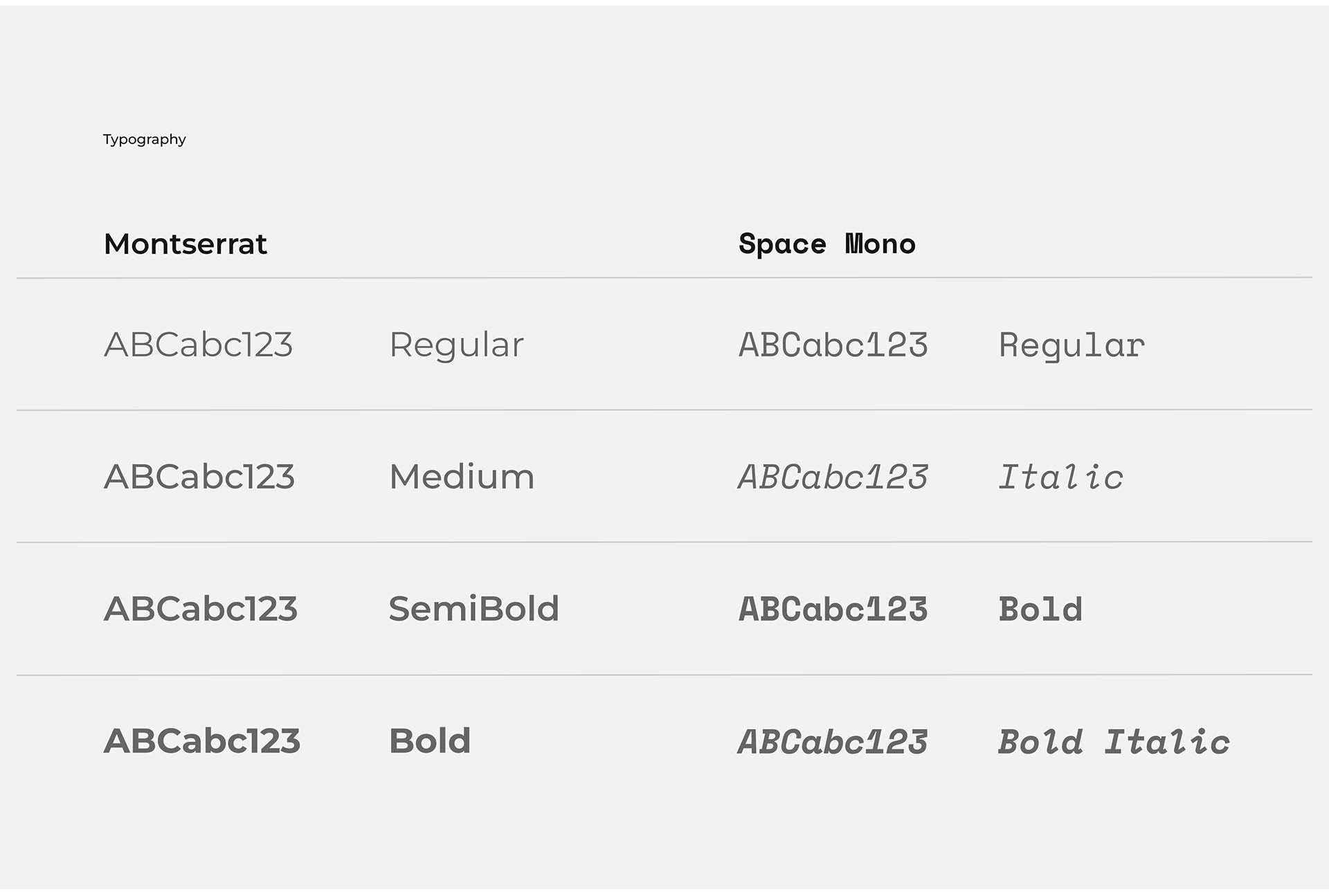Viewport: 1329px width, 896px height.
Task: Click the Montserrat Bold ABCabc123 sample
Action: point(202,741)
